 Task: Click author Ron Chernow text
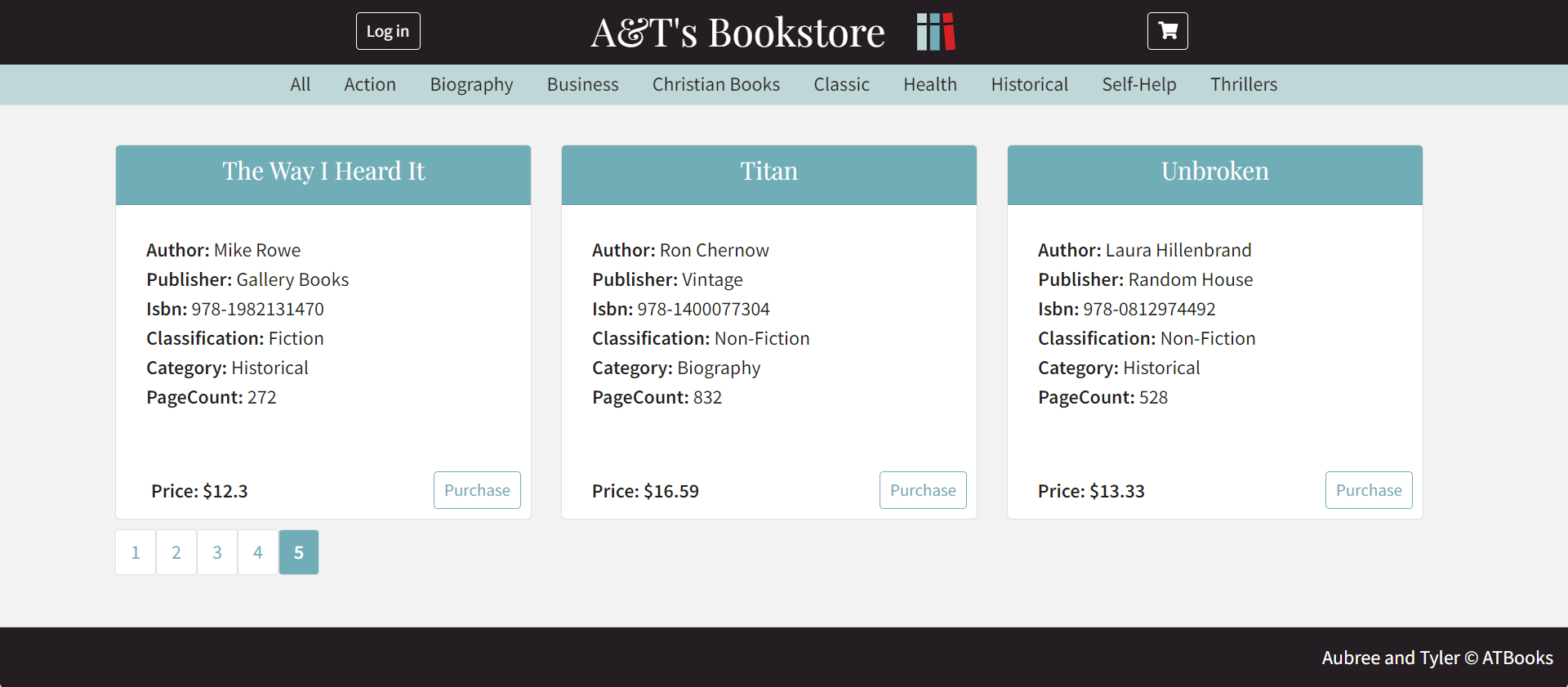pos(680,250)
